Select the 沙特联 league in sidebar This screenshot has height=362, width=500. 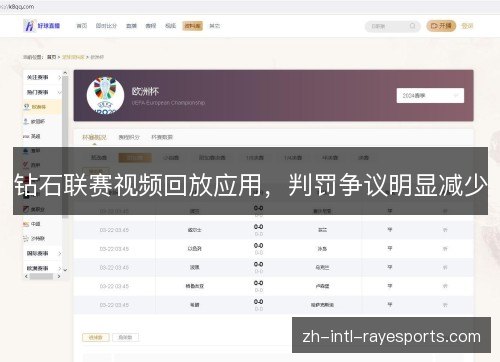point(34,239)
